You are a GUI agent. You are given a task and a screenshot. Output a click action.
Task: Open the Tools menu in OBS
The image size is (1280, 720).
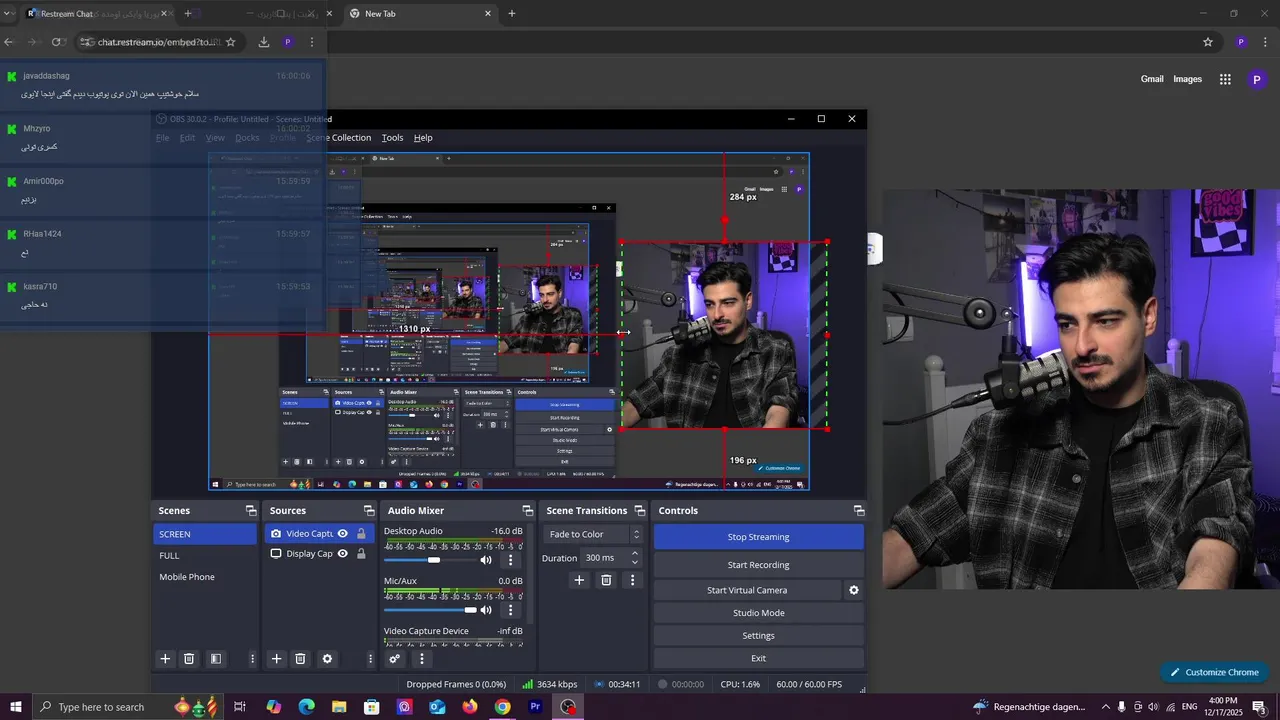point(393,138)
